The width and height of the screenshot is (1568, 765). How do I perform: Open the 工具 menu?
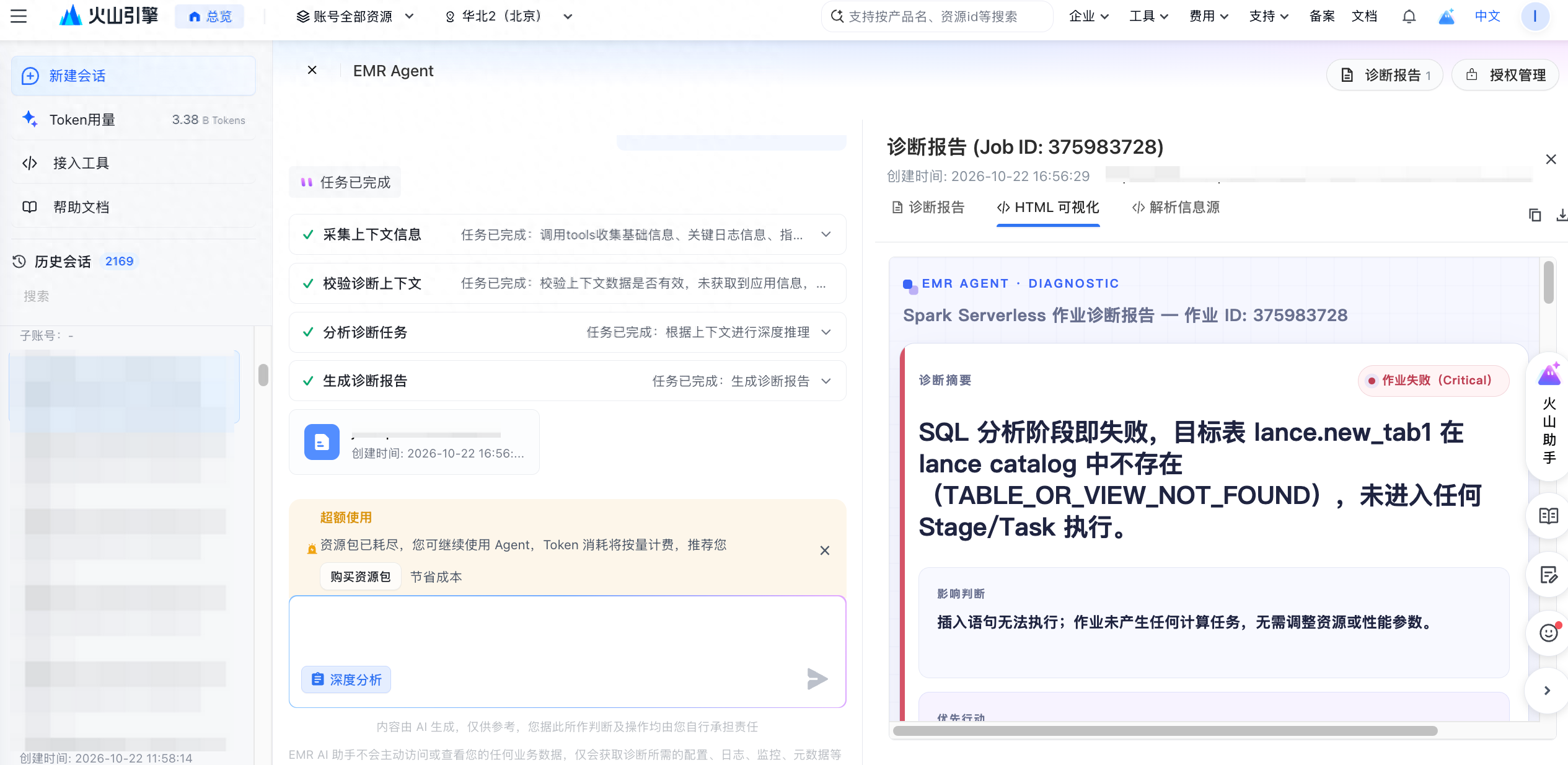point(1148,16)
